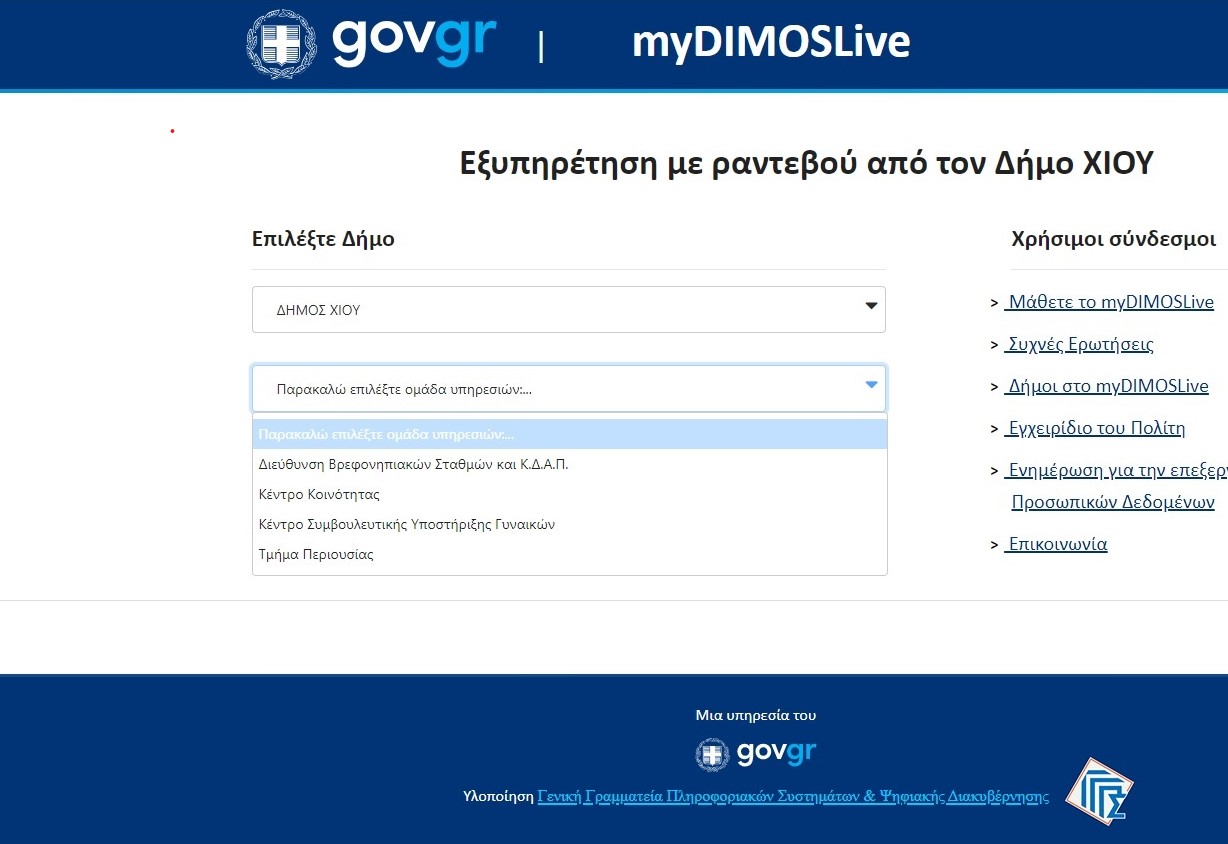Open the Δήμοι στο myDIMOSLive link
This screenshot has height=844, width=1228.
click(1106, 386)
